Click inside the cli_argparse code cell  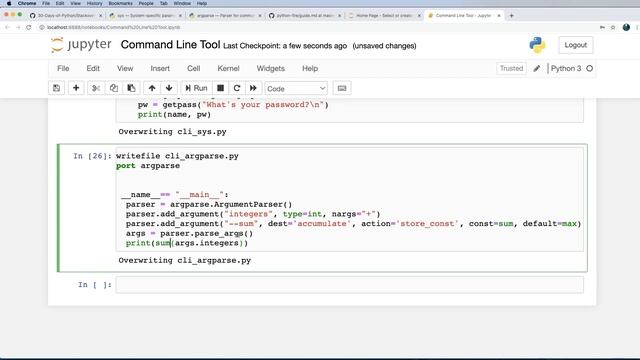(349, 199)
